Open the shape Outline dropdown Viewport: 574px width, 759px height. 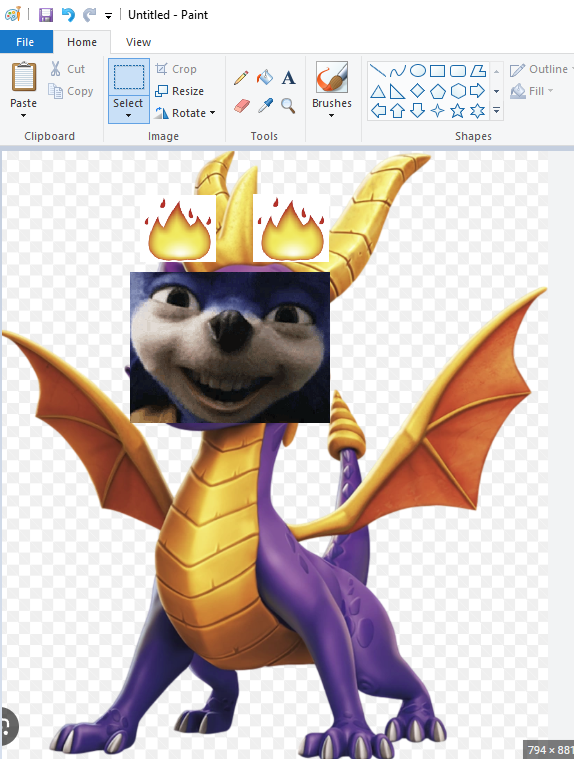click(541, 69)
